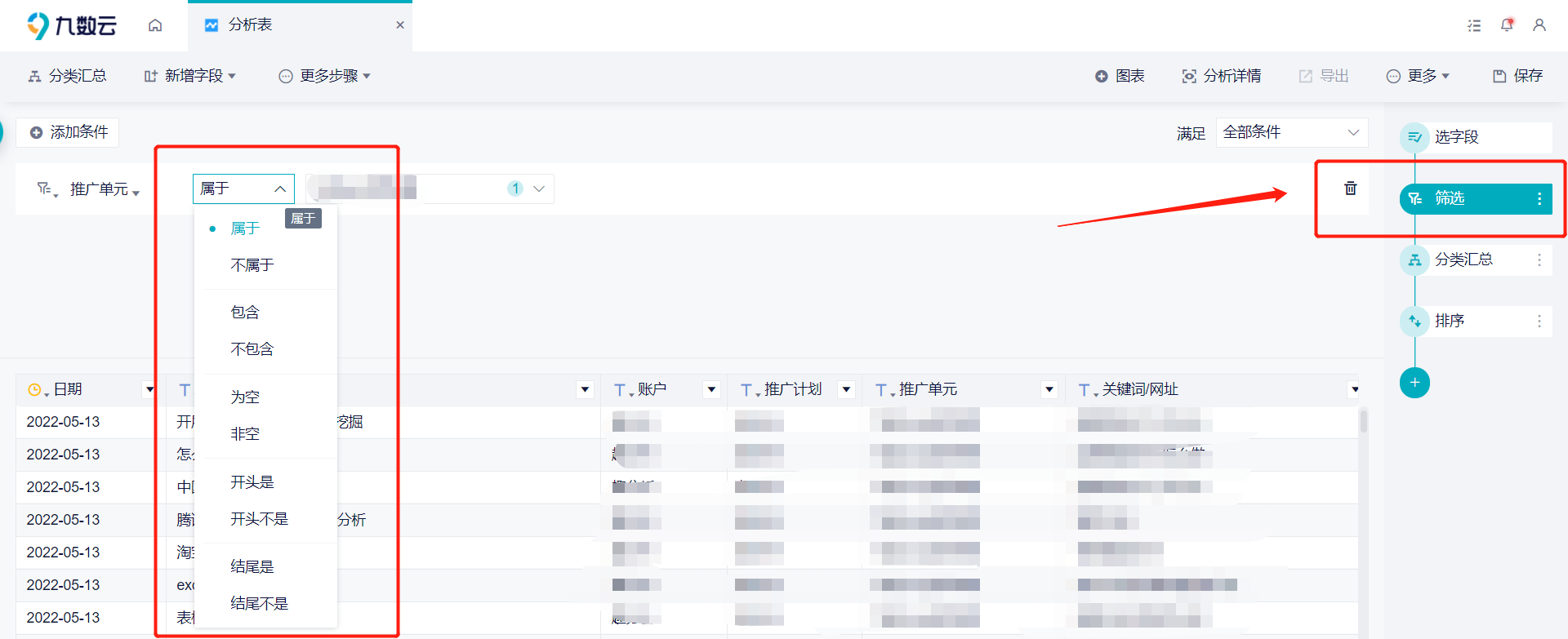
Task: Open 分类汇总 step more options
Action: [x=1539, y=260]
